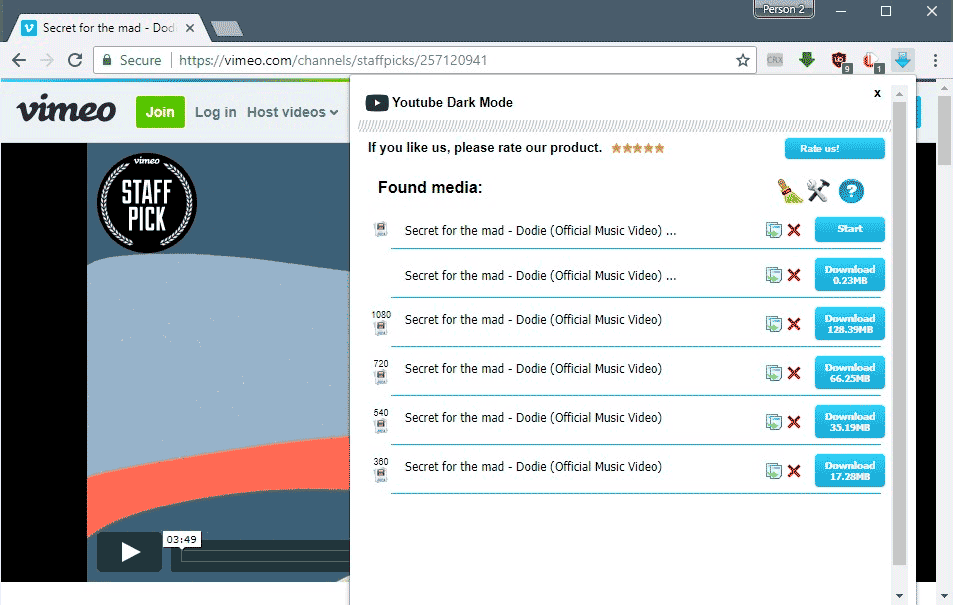Click the Rate us! button
Screen dimensions: 953x605
coord(834,149)
